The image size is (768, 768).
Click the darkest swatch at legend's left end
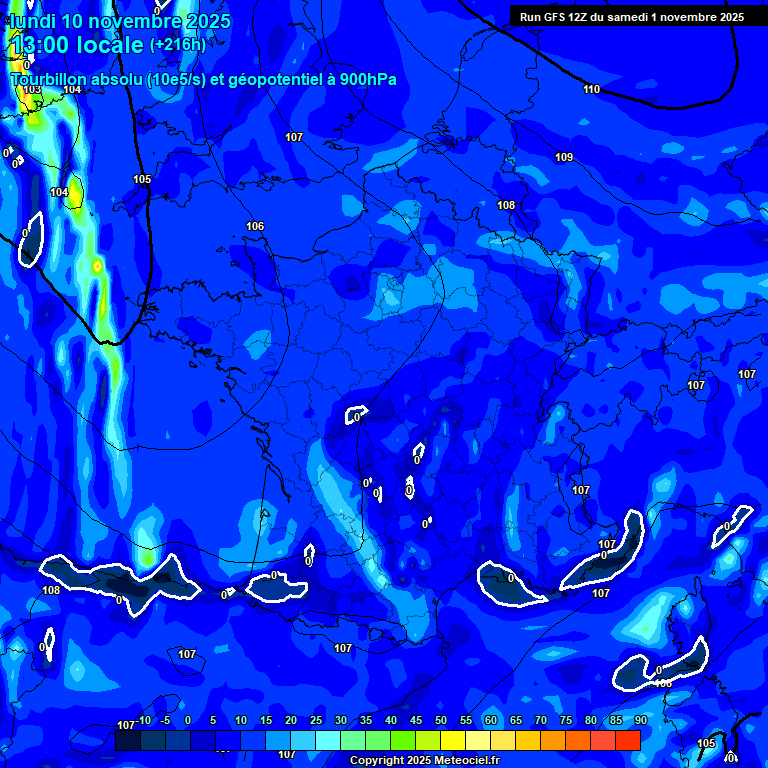[x=127, y=740]
